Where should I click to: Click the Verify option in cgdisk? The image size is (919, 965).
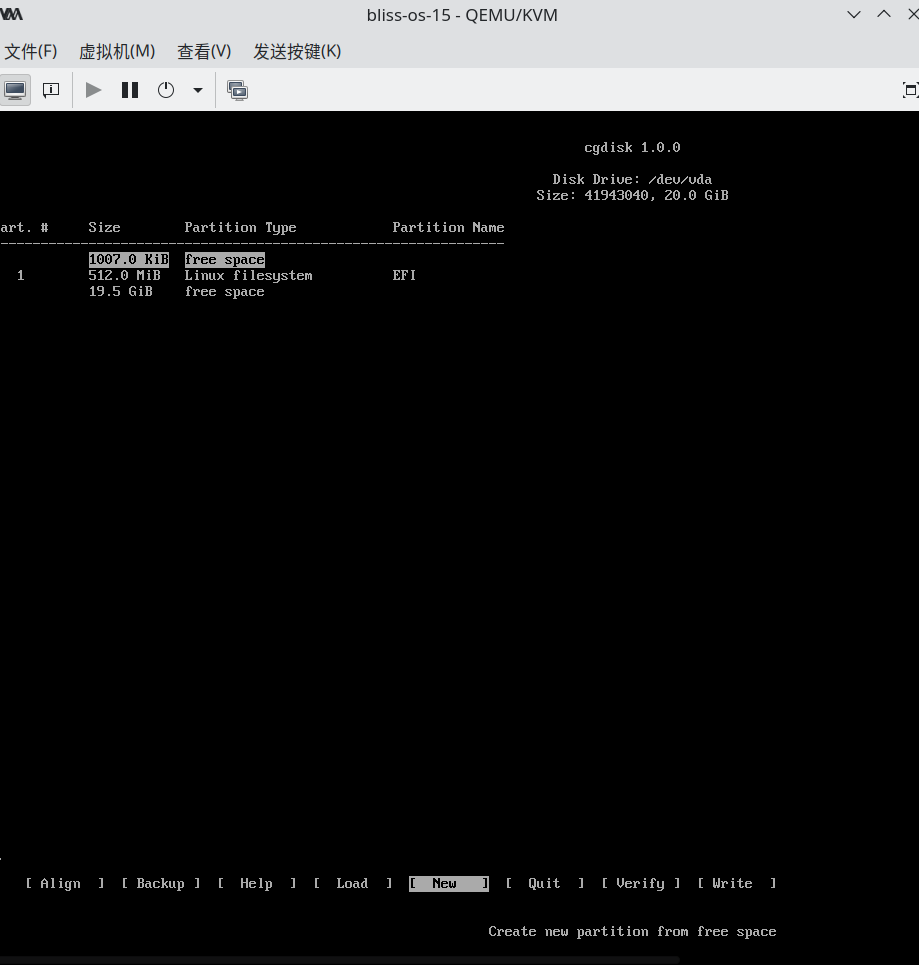(640, 883)
